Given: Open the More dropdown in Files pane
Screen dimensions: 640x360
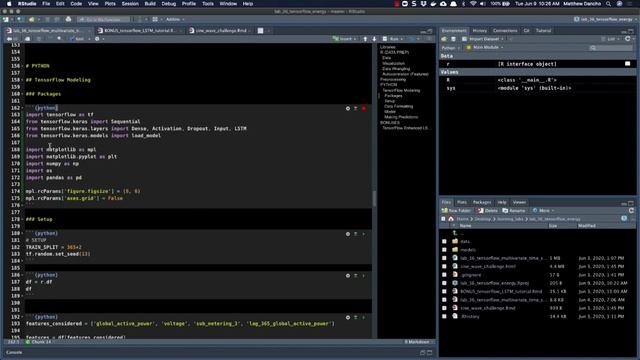Looking at the screenshot, I should (544, 211).
